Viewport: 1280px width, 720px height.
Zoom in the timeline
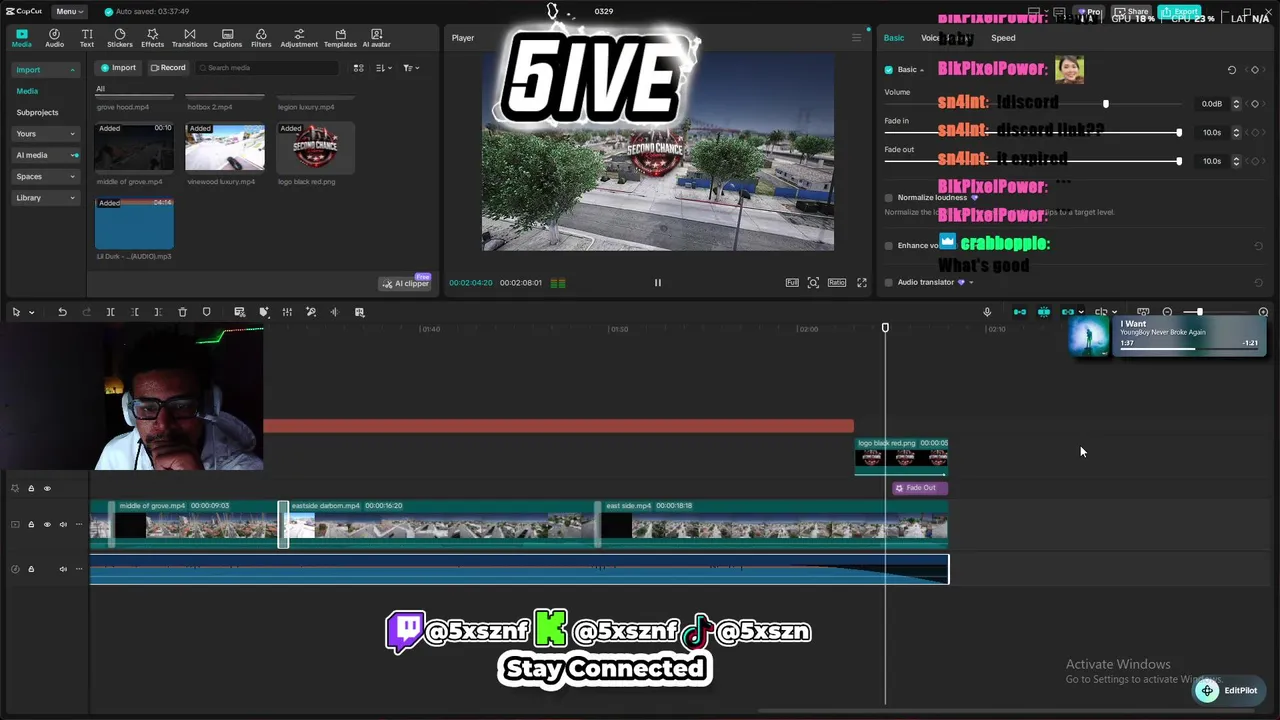pos(1263,313)
